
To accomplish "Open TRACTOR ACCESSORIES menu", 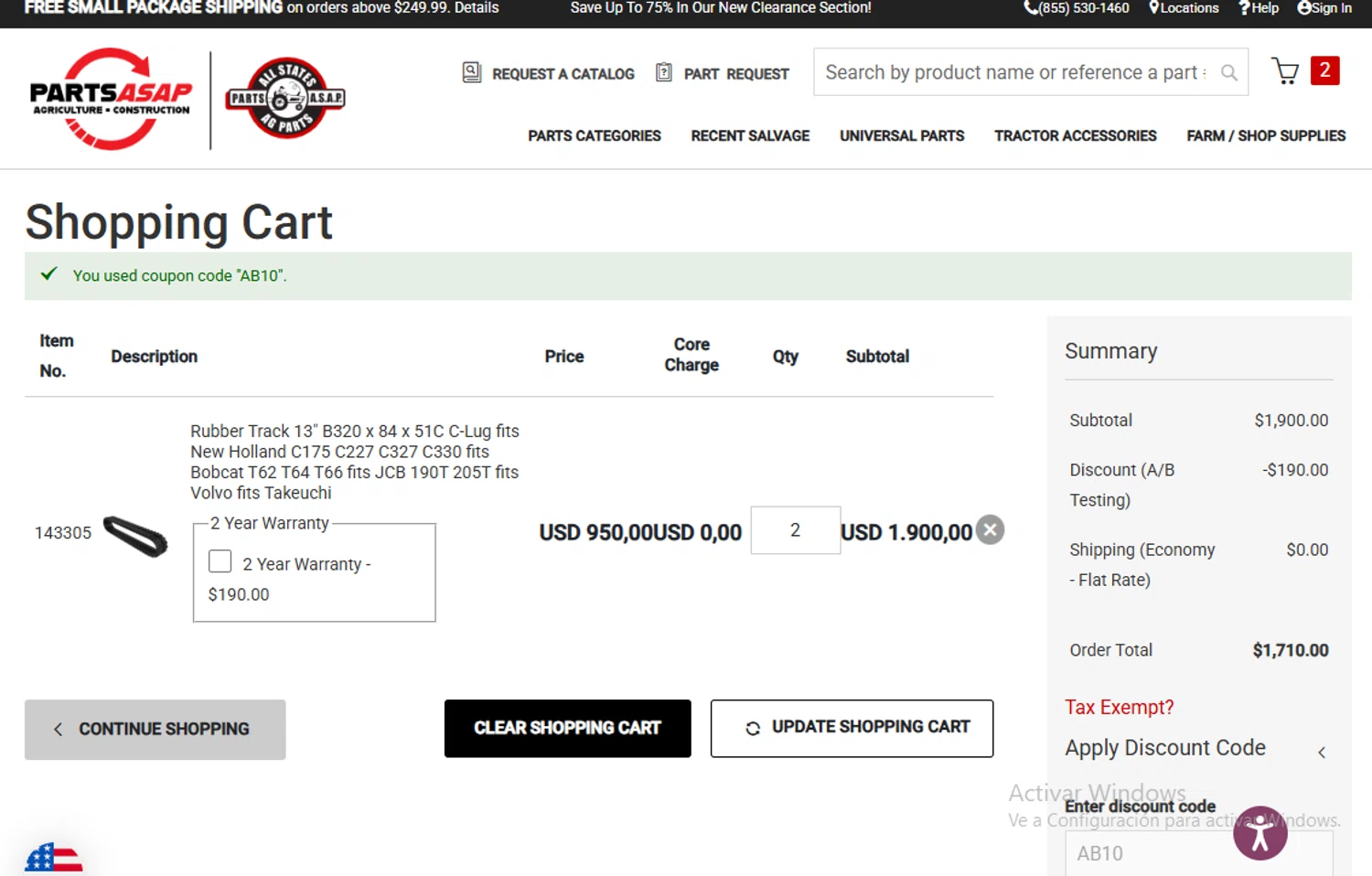I will point(1076,136).
